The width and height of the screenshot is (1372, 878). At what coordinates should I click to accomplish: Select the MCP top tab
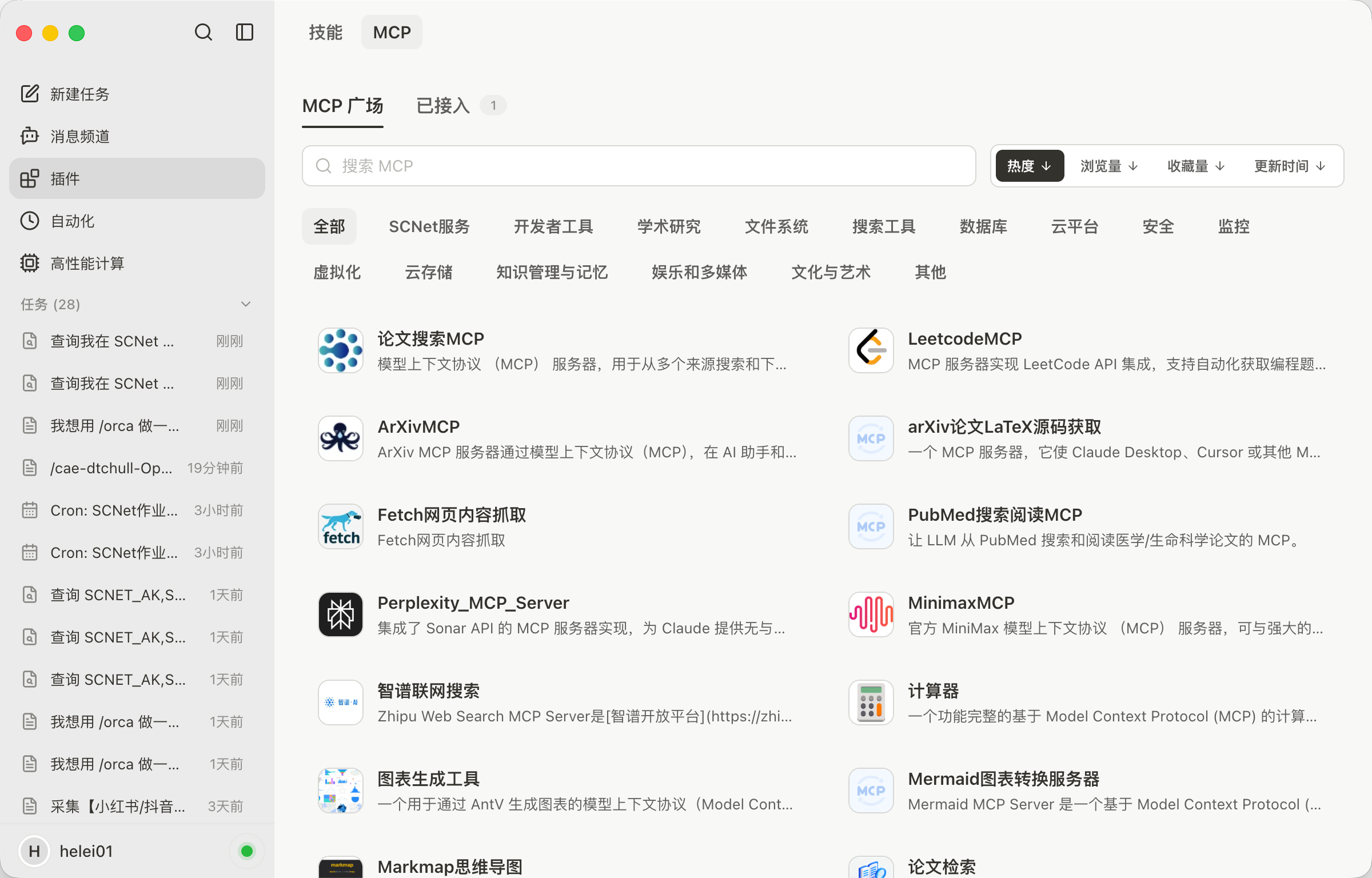point(392,32)
